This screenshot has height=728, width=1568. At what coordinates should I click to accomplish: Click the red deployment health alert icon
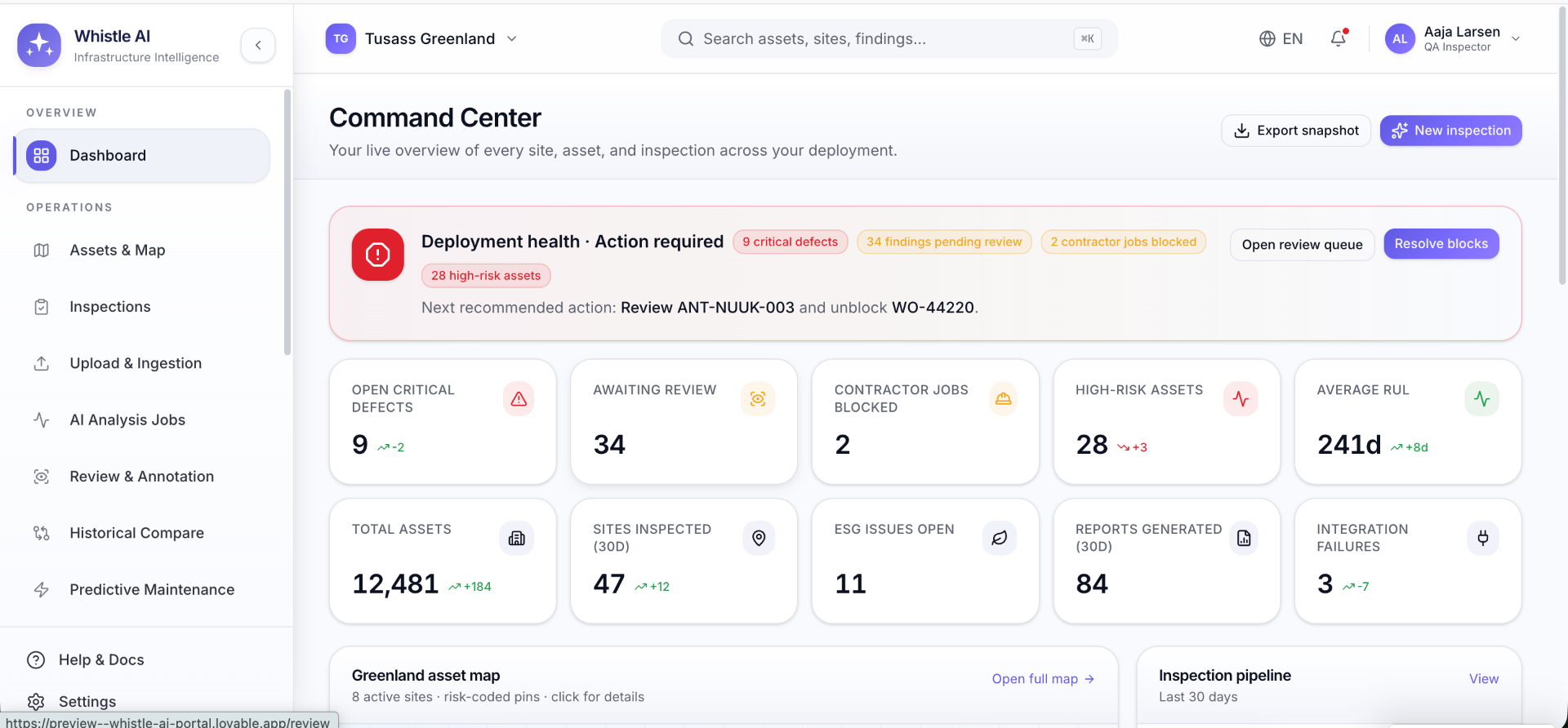[x=377, y=255]
